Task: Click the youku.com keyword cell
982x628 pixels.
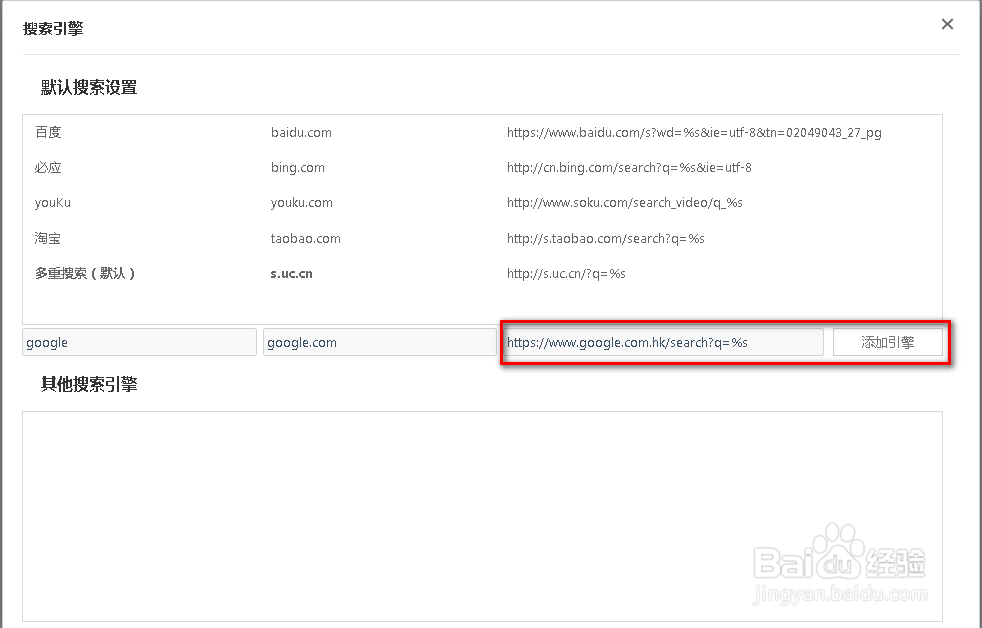Action: 302,203
